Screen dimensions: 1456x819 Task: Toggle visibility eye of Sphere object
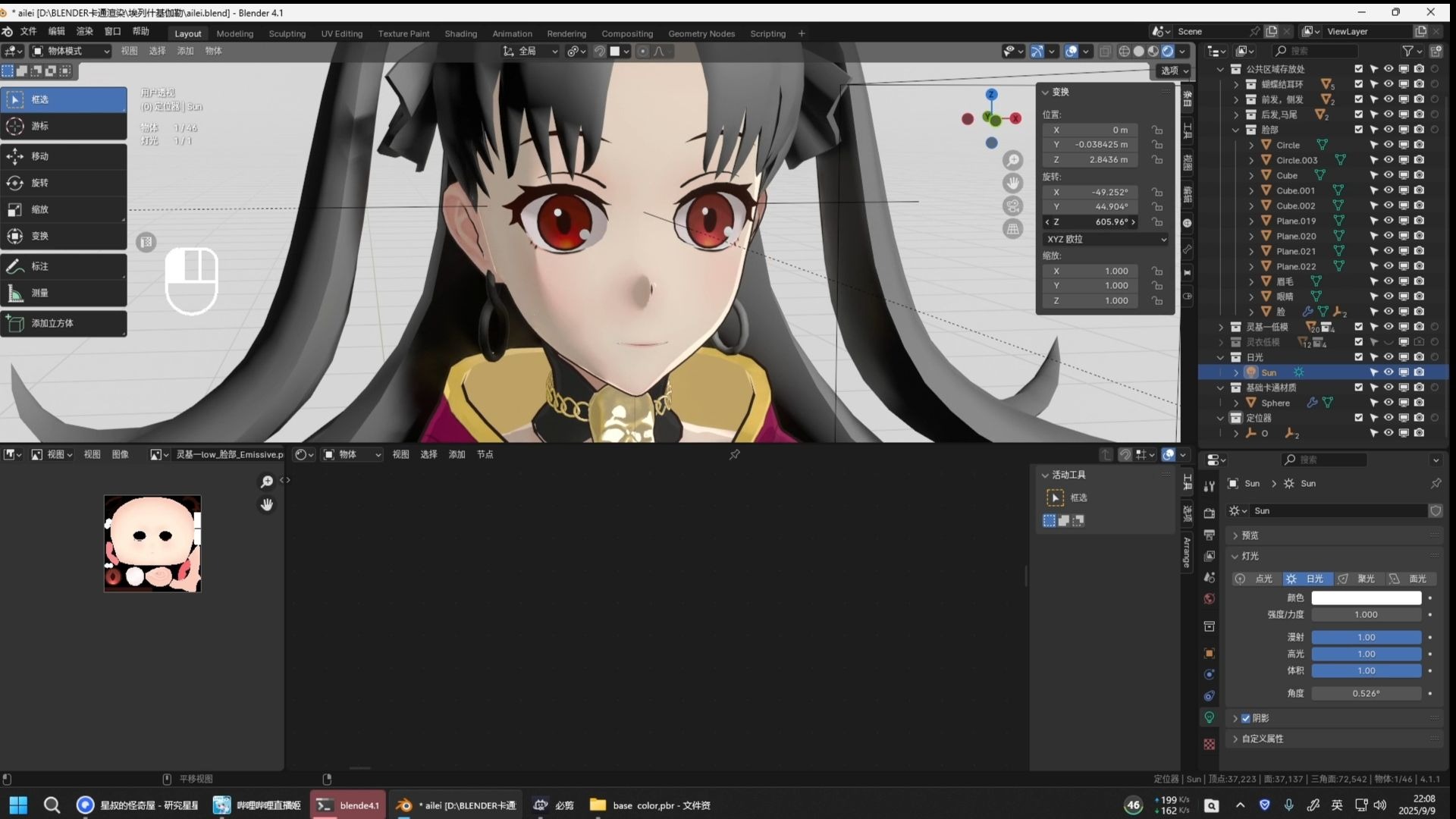[1389, 403]
